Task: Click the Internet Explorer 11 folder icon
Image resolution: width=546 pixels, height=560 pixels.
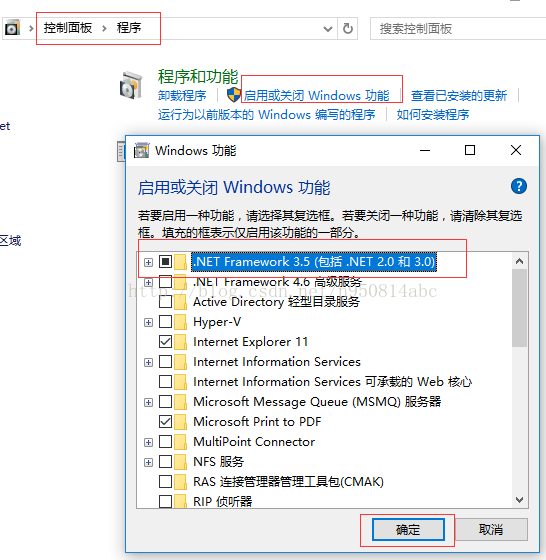Action: tap(181, 342)
